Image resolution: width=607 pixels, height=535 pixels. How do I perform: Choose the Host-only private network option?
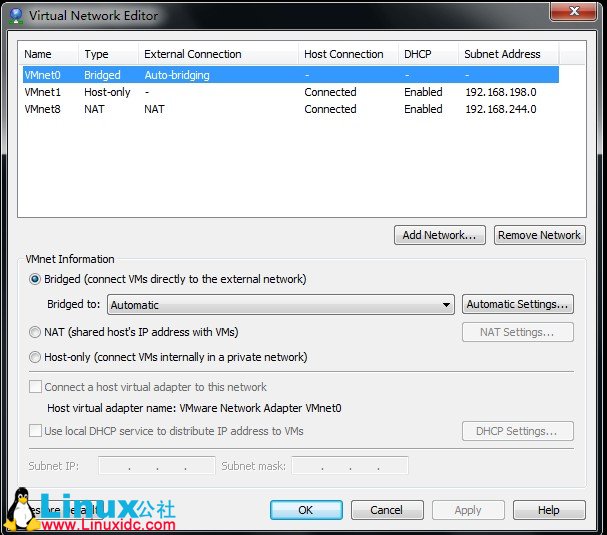(x=35, y=357)
